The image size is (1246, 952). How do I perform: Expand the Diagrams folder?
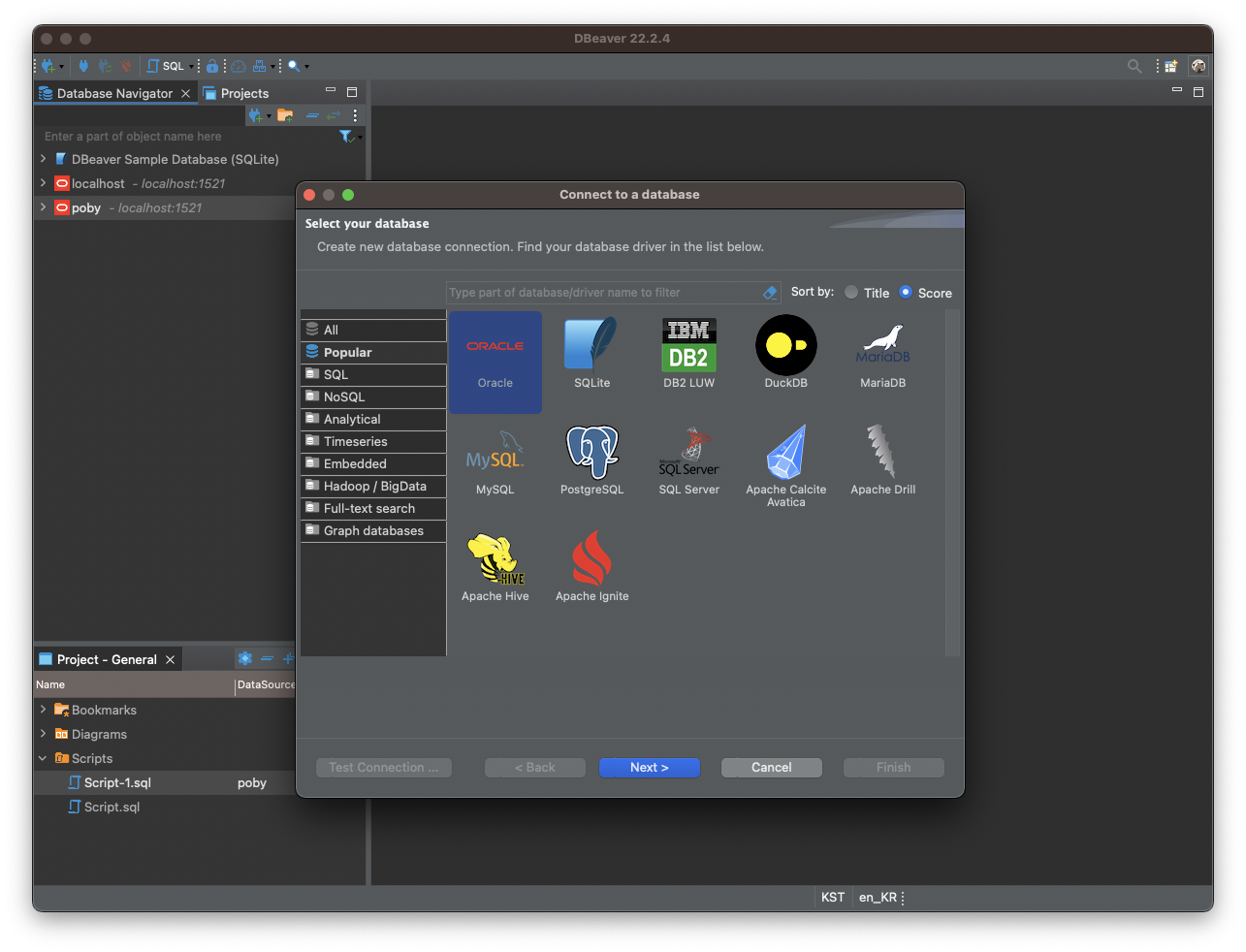[x=43, y=733]
